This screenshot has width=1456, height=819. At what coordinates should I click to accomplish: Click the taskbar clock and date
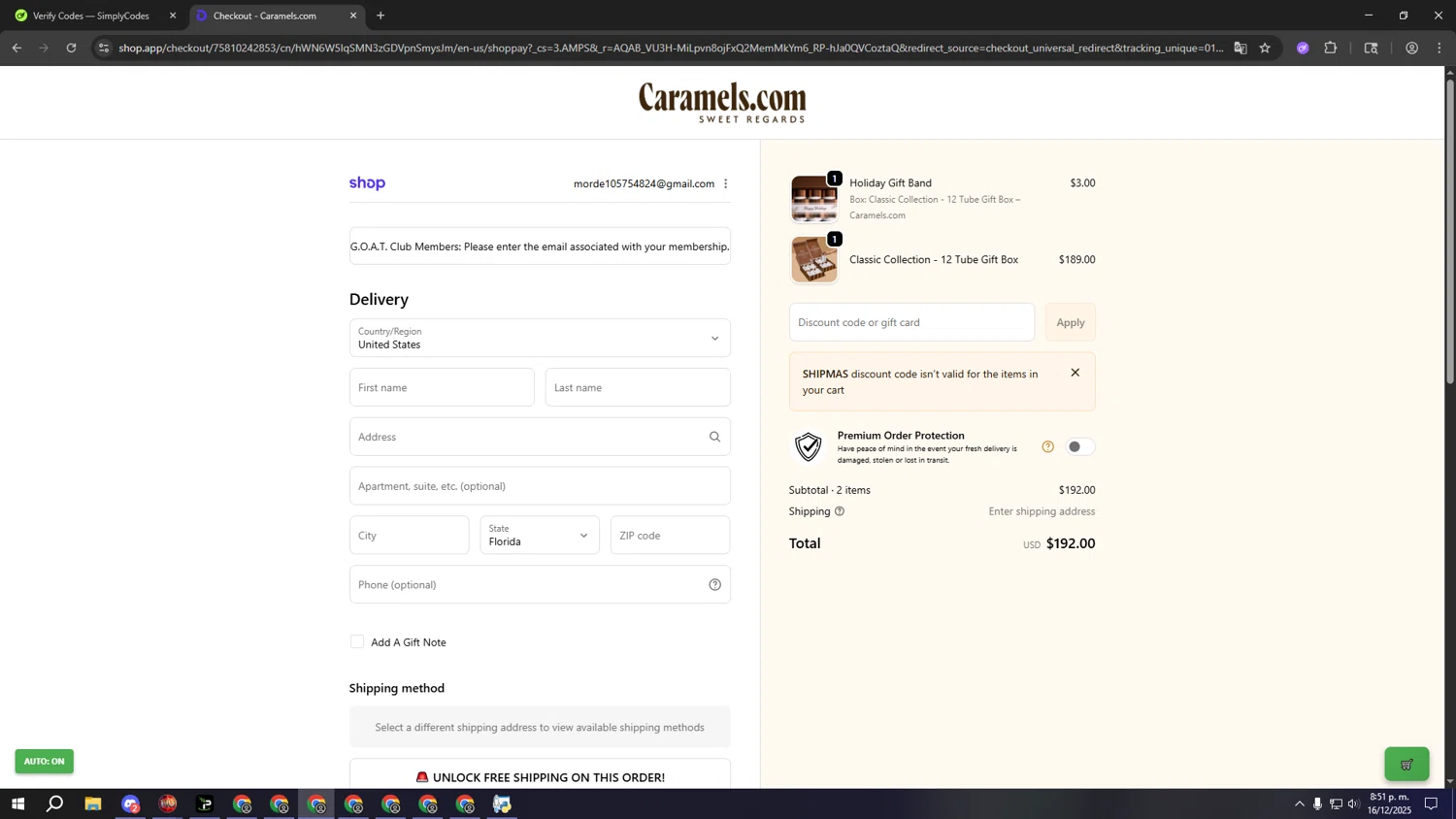pos(1389,803)
